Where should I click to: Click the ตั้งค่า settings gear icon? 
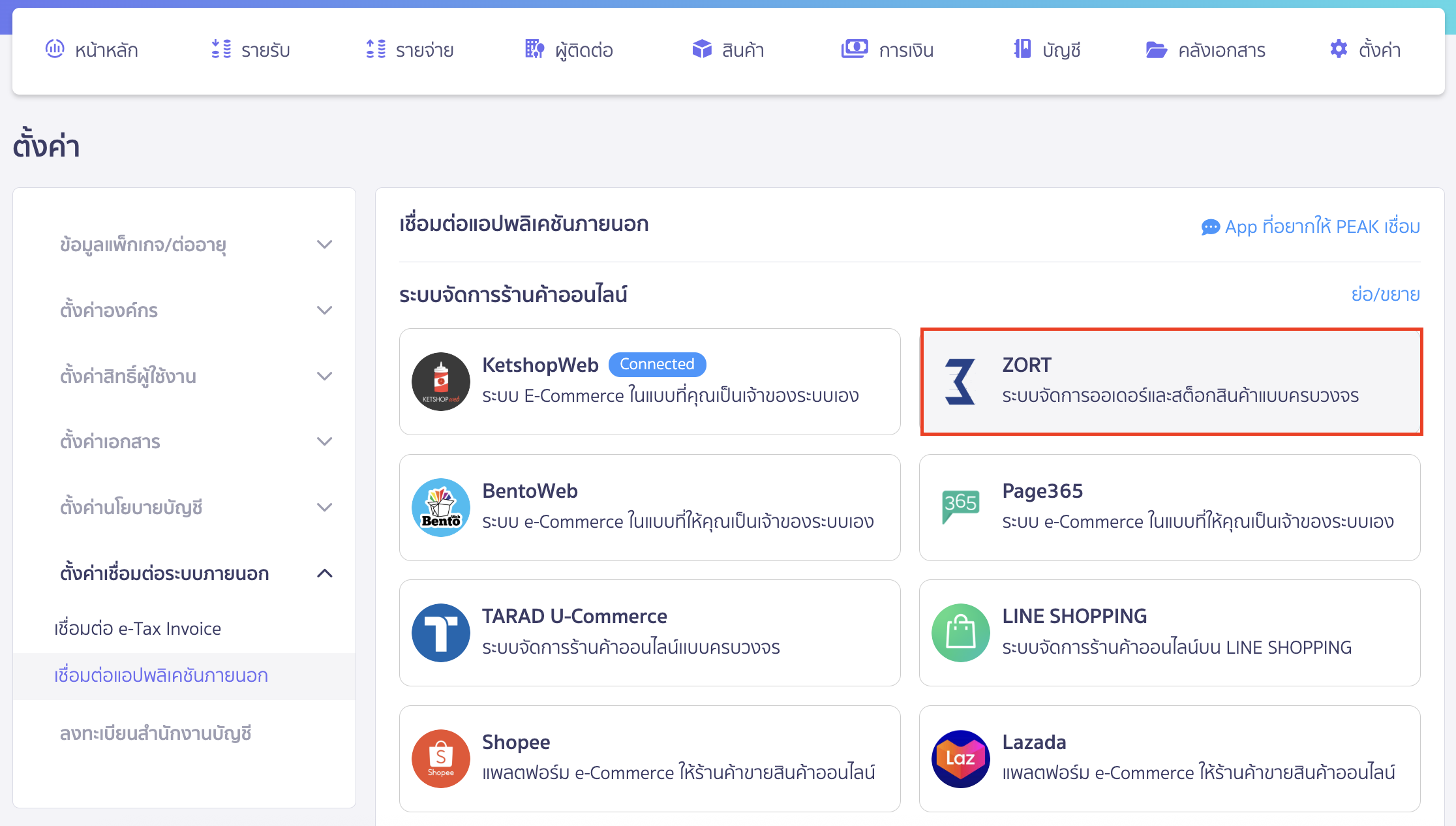tap(1338, 48)
